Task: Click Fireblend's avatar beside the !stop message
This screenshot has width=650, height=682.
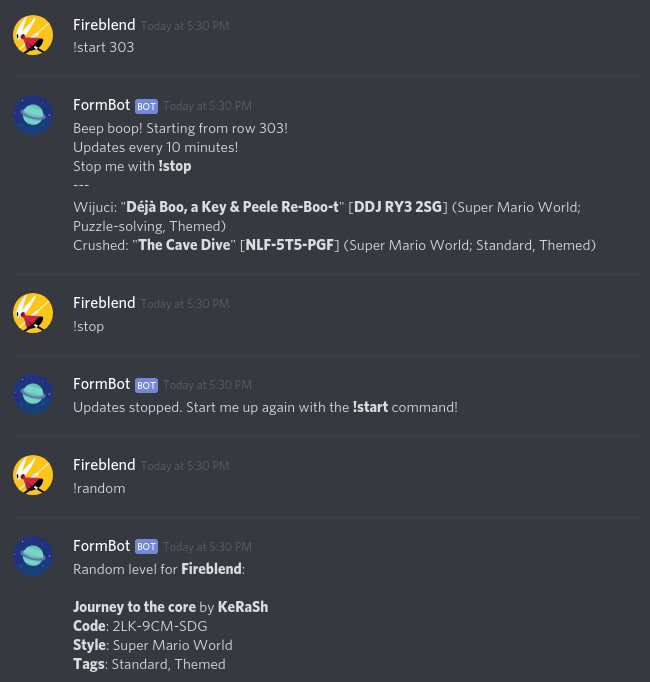Action: point(33,313)
